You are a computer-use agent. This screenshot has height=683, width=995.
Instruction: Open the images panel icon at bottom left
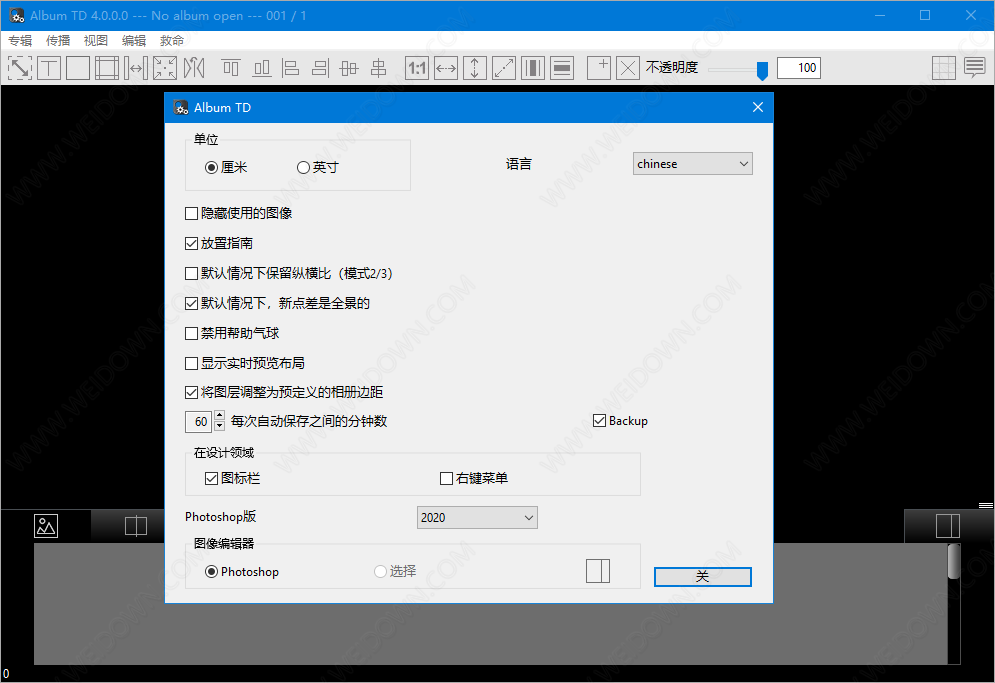[x=46, y=526]
